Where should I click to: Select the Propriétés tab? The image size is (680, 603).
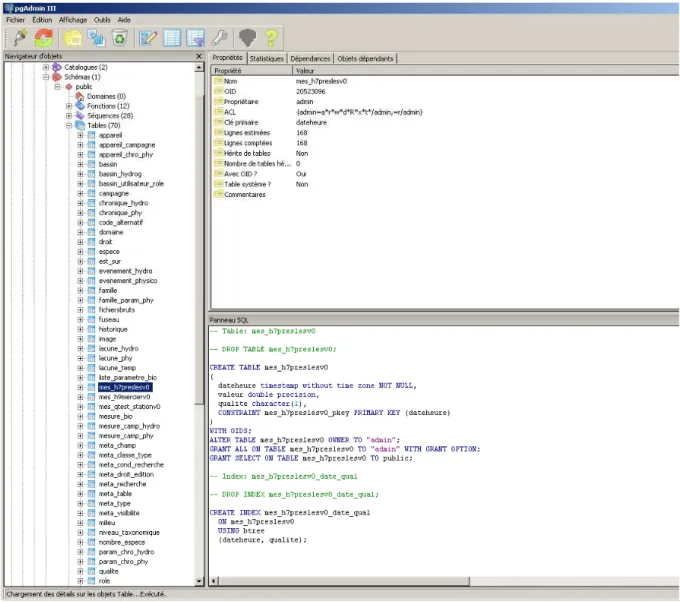[x=227, y=58]
